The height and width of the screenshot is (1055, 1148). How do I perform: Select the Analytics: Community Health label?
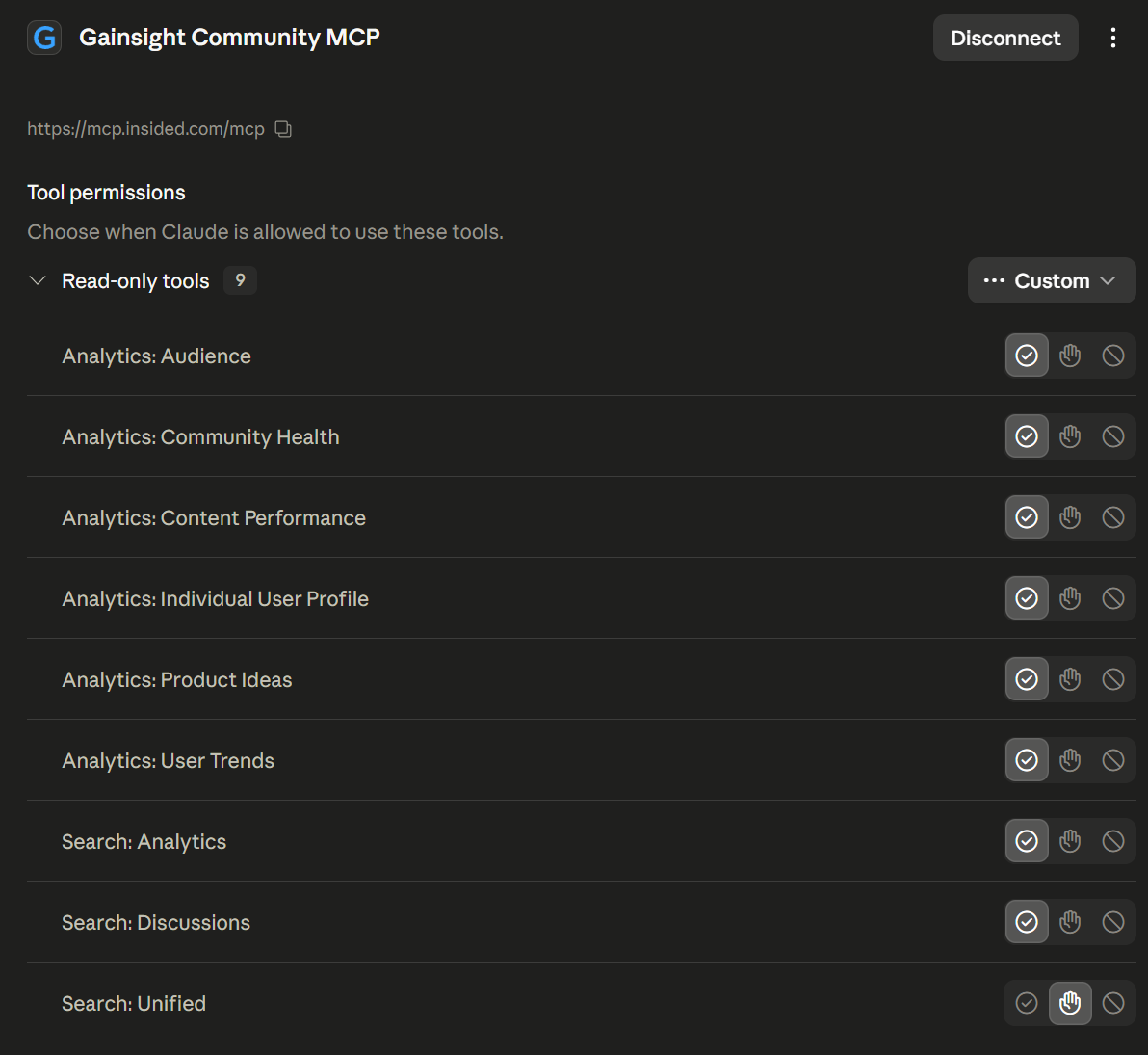[200, 437]
